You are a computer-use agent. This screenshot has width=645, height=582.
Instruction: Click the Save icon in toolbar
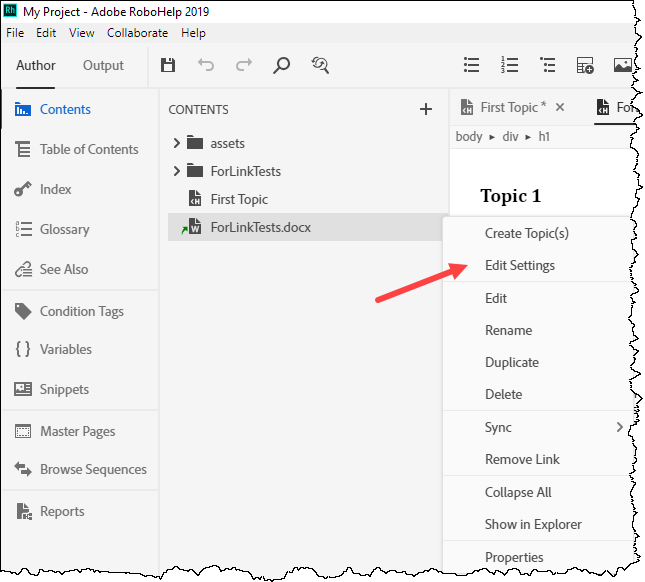[168, 66]
